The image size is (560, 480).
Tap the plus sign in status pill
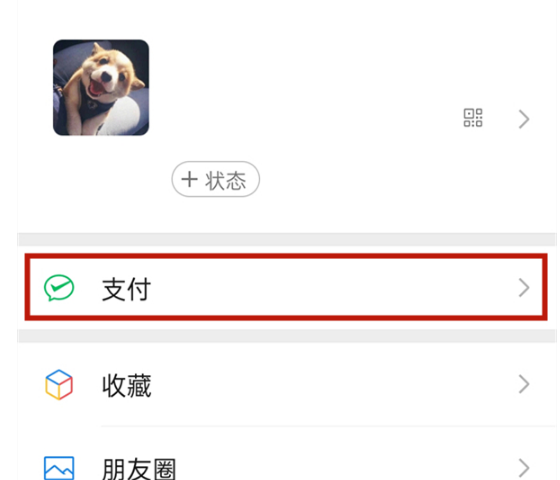tap(189, 179)
